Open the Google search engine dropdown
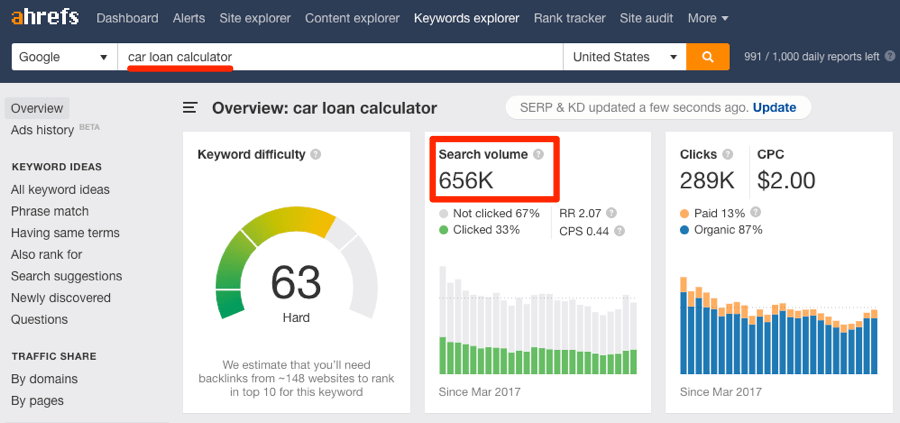 point(64,57)
